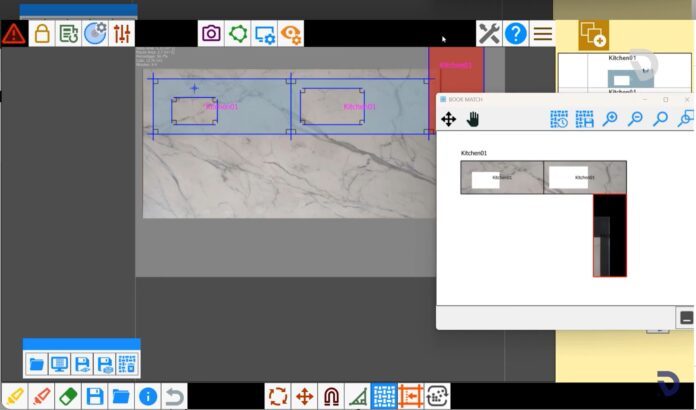Click the blue info circle icon

[148, 396]
